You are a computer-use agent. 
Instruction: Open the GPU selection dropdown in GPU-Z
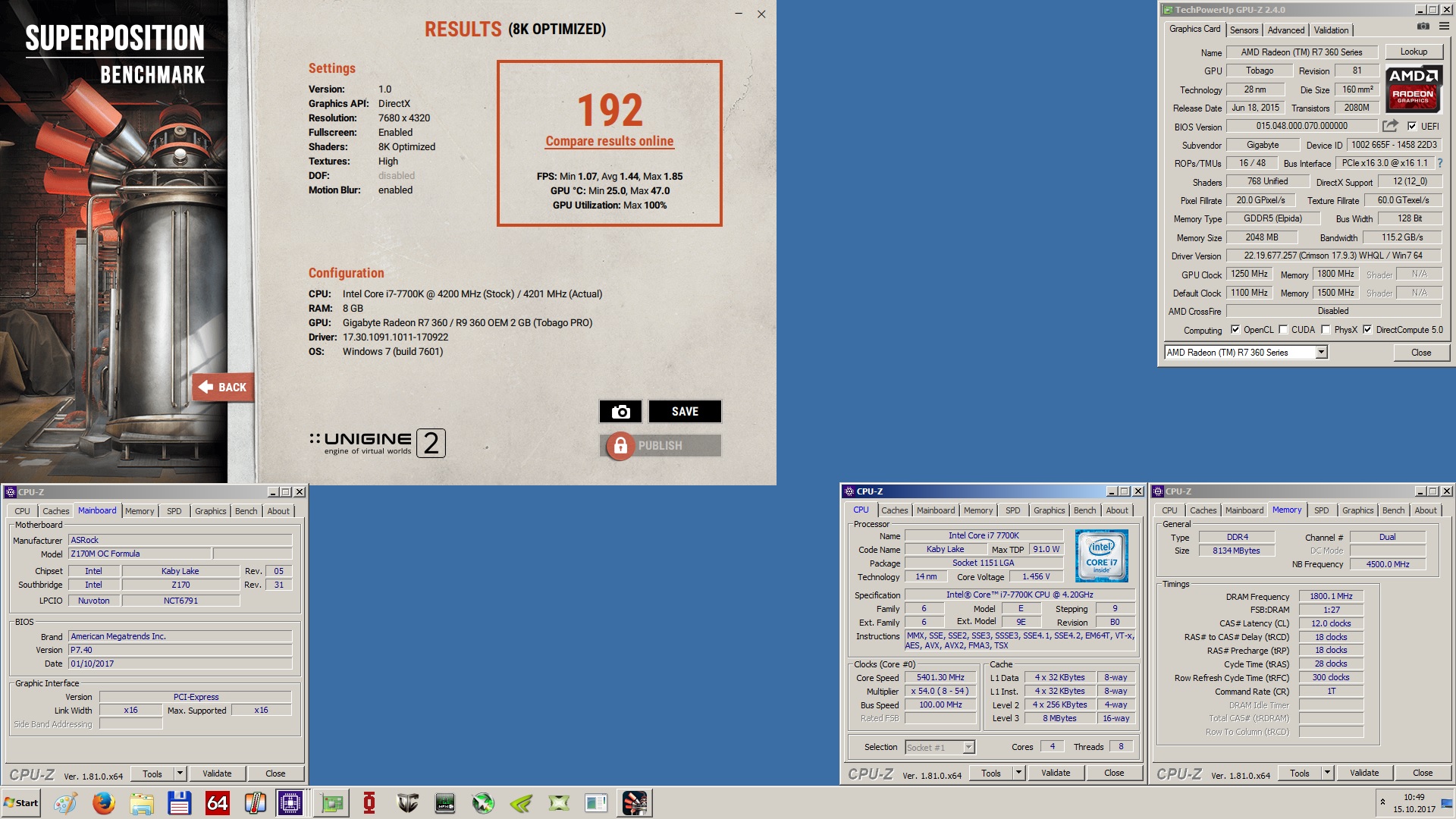pyautogui.click(x=1321, y=352)
